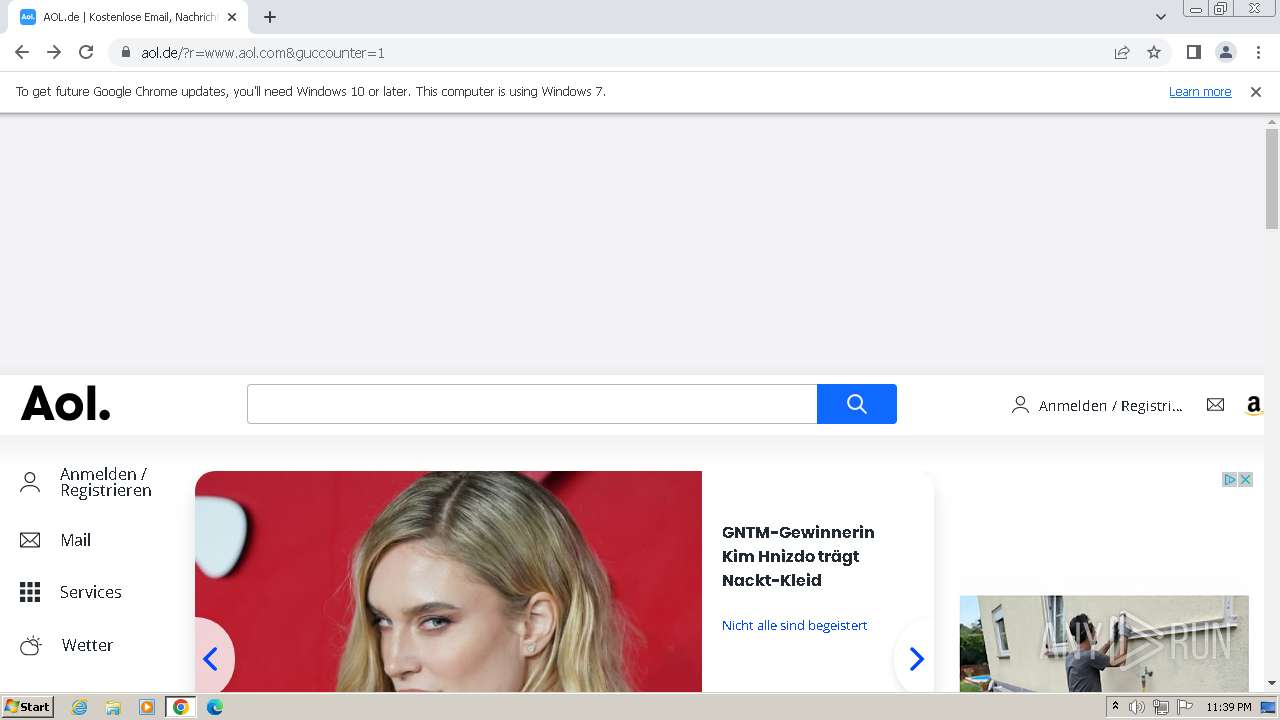
Task: Open the Learn more link
Action: 1200,91
